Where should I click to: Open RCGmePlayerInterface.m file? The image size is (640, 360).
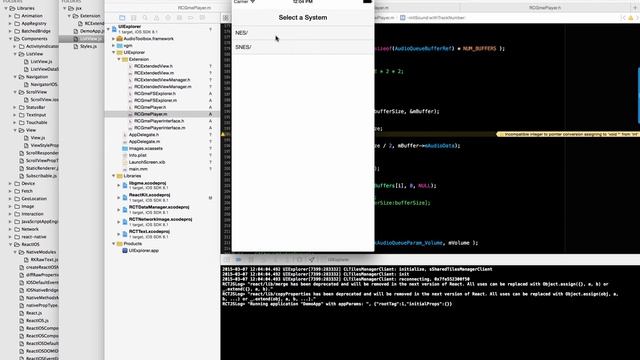pos(160,128)
